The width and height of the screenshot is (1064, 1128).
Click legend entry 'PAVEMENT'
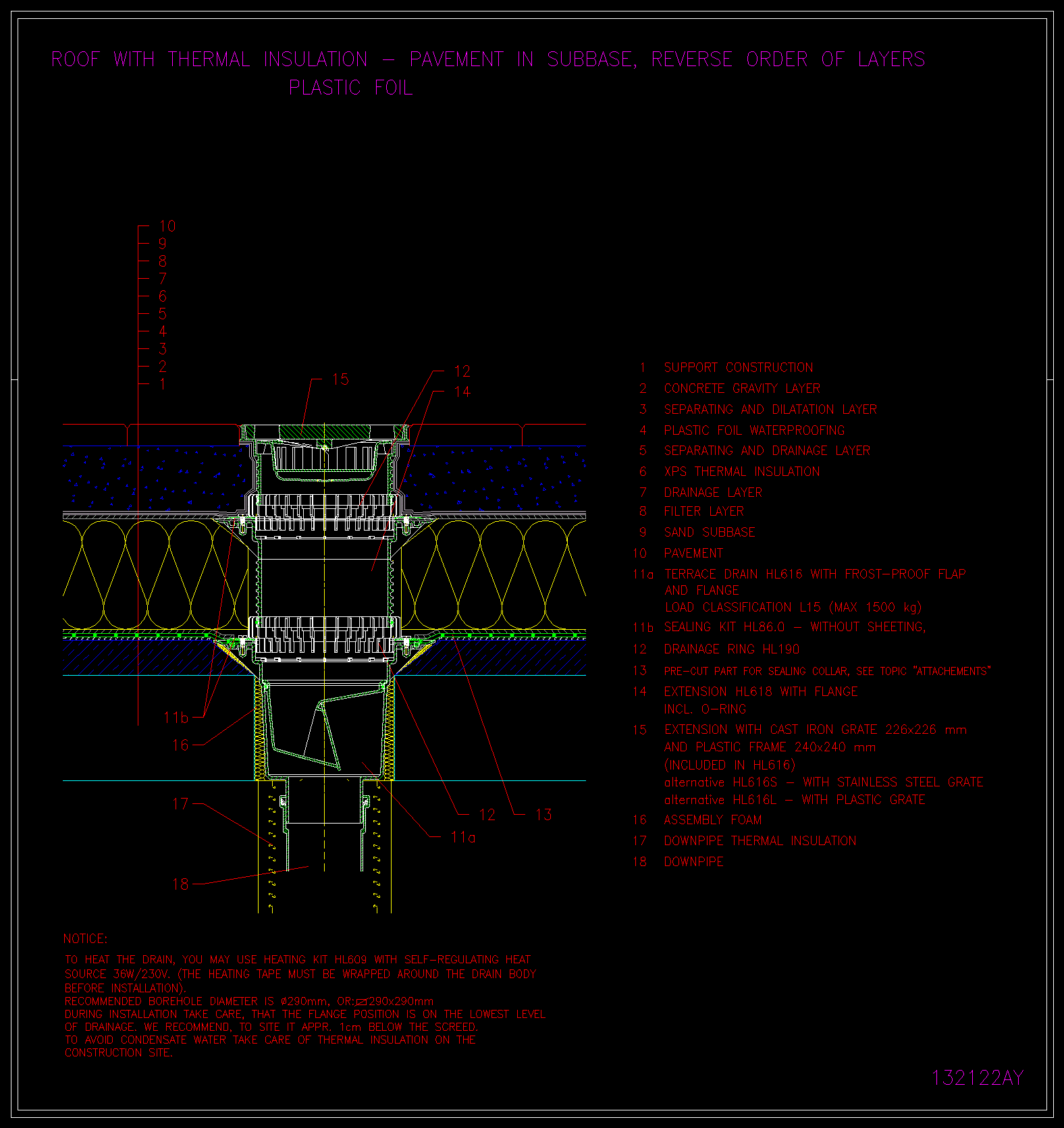click(693, 554)
